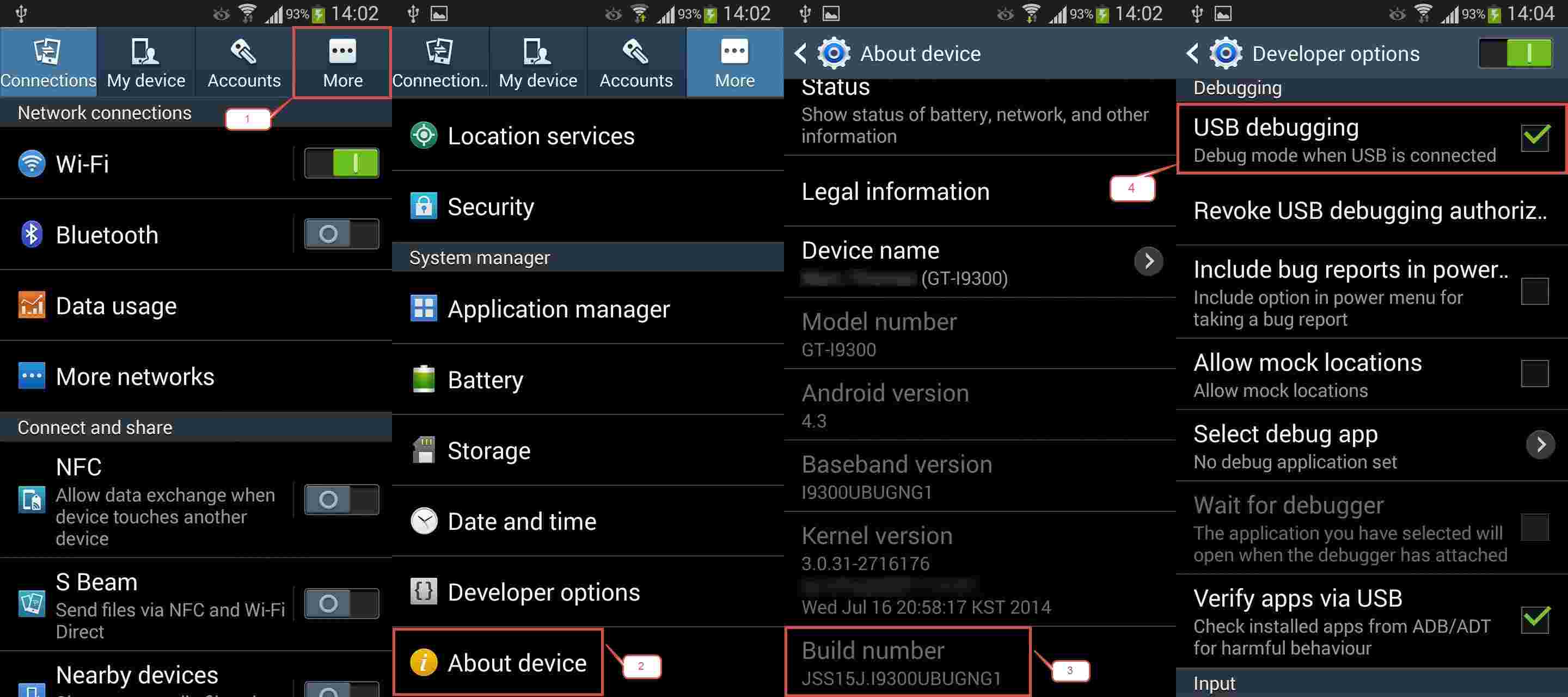This screenshot has height=697, width=1568.
Task: Open Storage via the SD card icon
Action: click(x=424, y=450)
